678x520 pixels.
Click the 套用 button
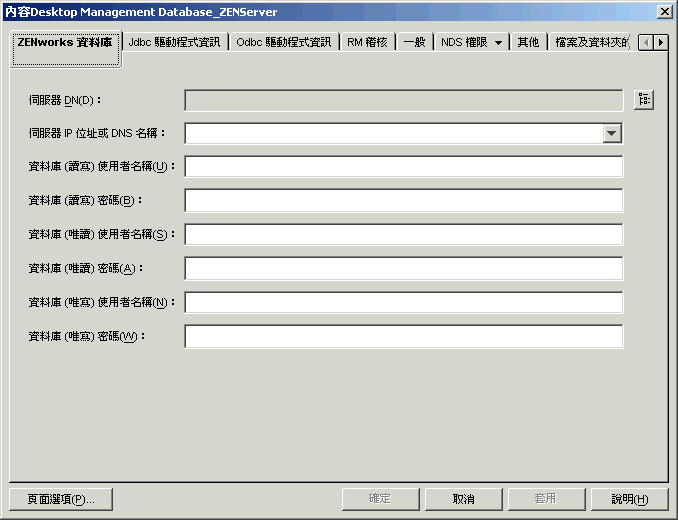point(547,499)
